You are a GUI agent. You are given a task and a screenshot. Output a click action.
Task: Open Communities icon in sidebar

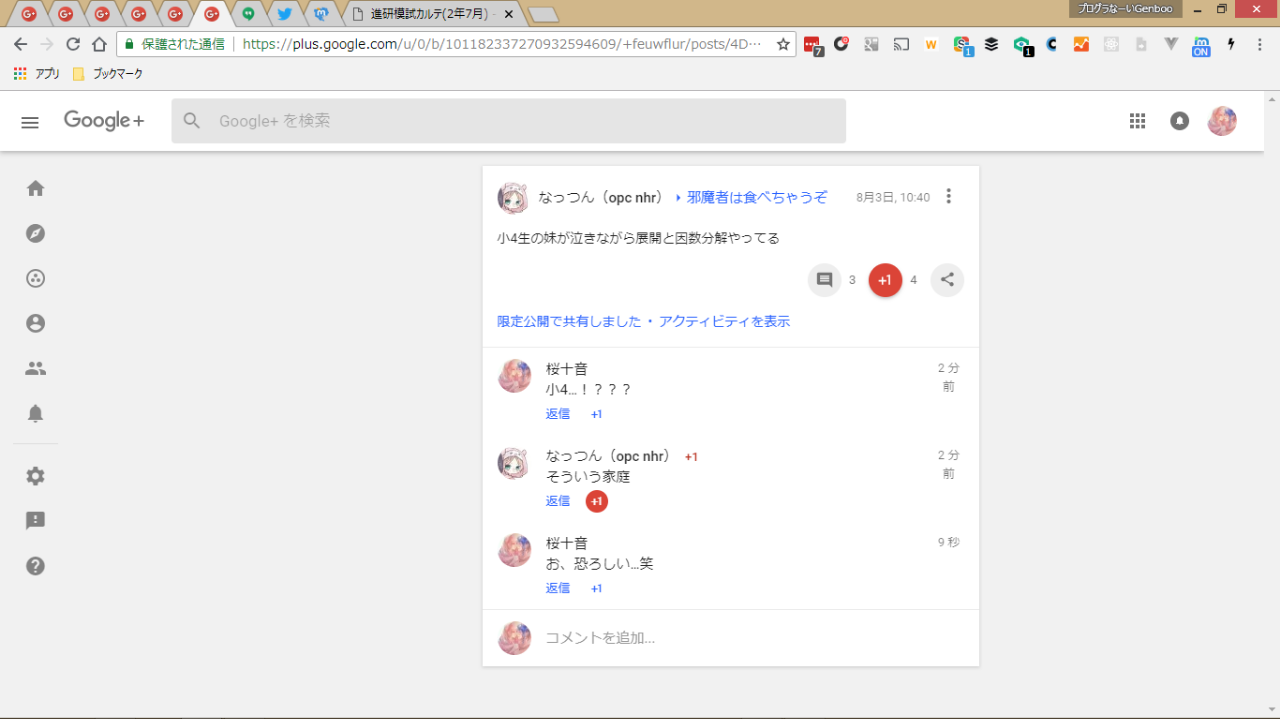[36, 279]
